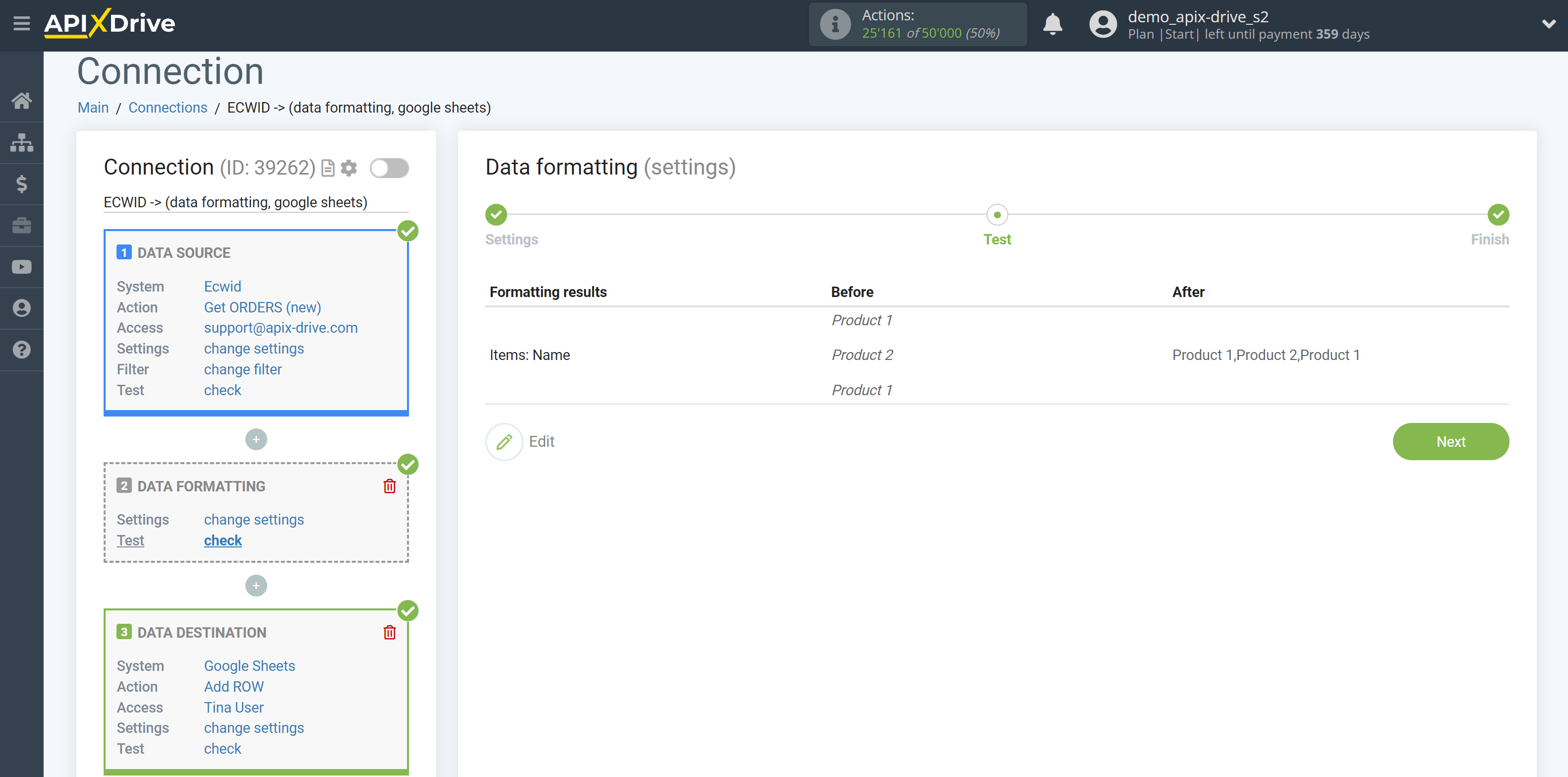Click the Edit pencil icon
The width and height of the screenshot is (1568, 777).
tap(504, 441)
